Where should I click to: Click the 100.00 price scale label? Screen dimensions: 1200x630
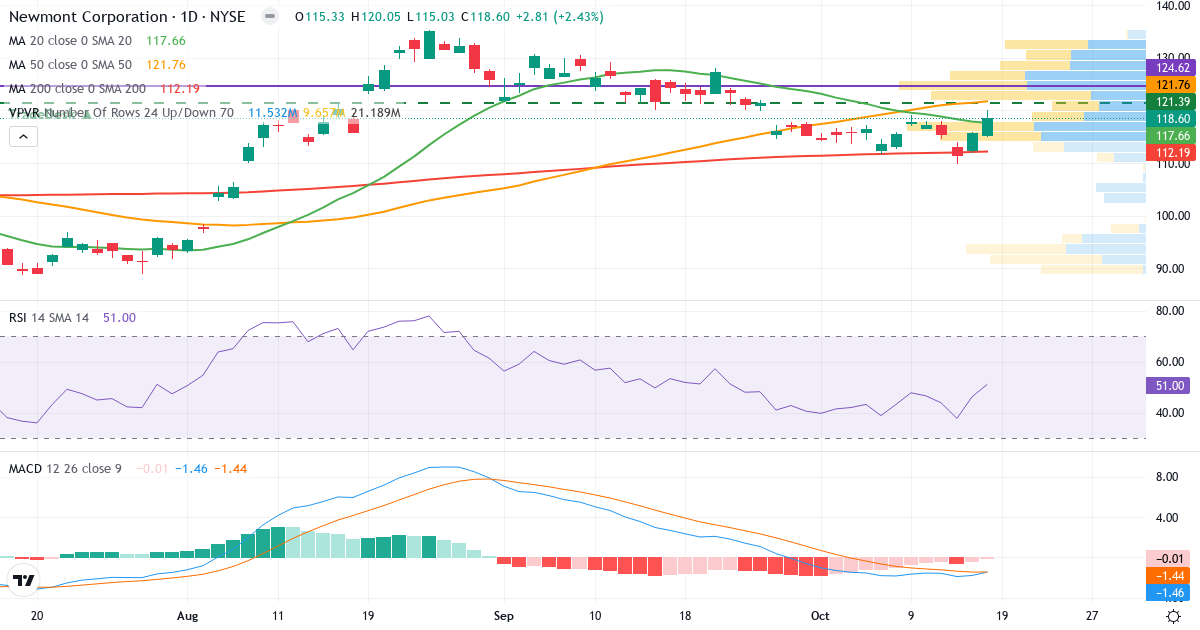point(1171,216)
